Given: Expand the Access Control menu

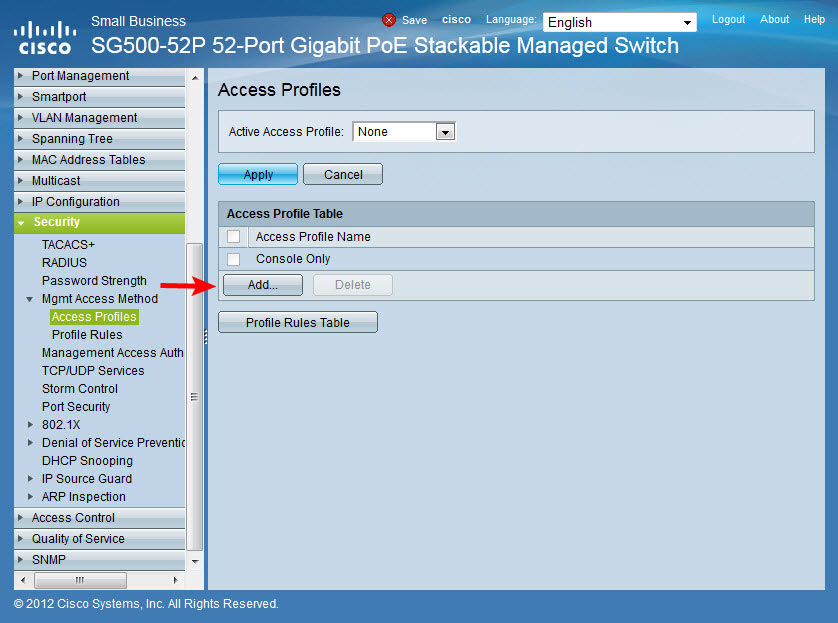Looking at the screenshot, I should coord(99,518).
